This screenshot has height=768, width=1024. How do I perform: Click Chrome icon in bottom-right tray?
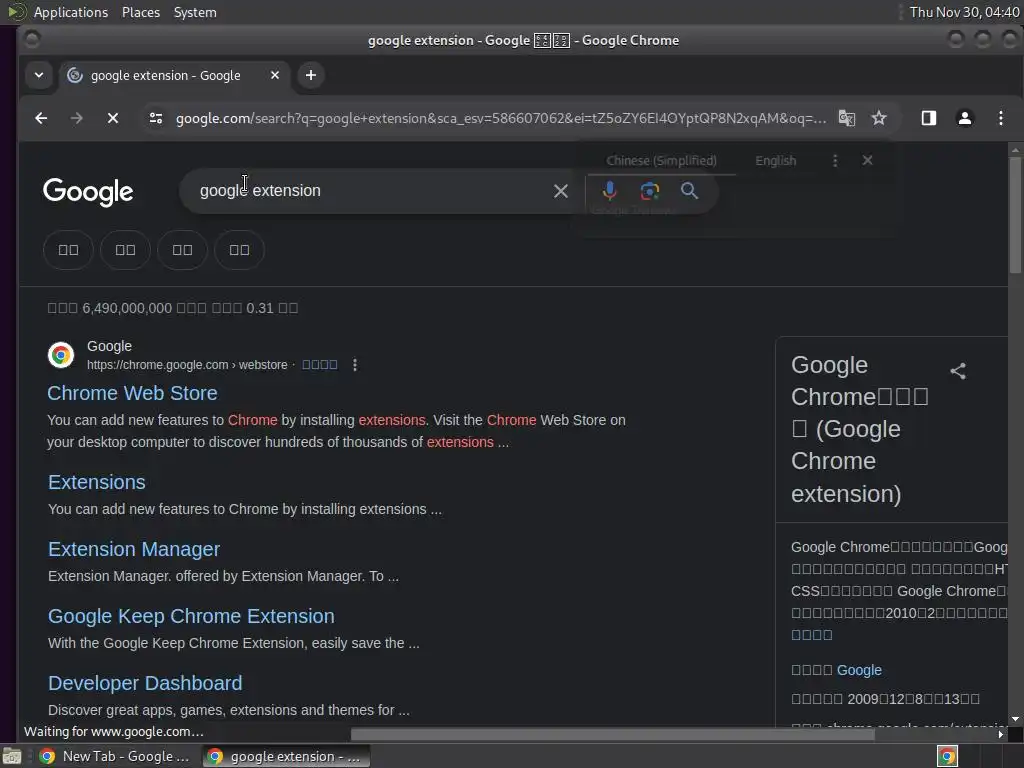(947, 756)
